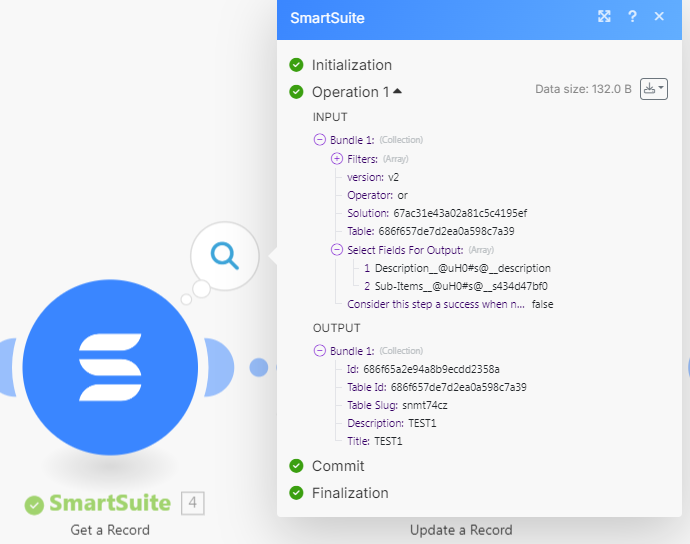Click the OUTPUT section heading

pyautogui.click(x=337, y=328)
